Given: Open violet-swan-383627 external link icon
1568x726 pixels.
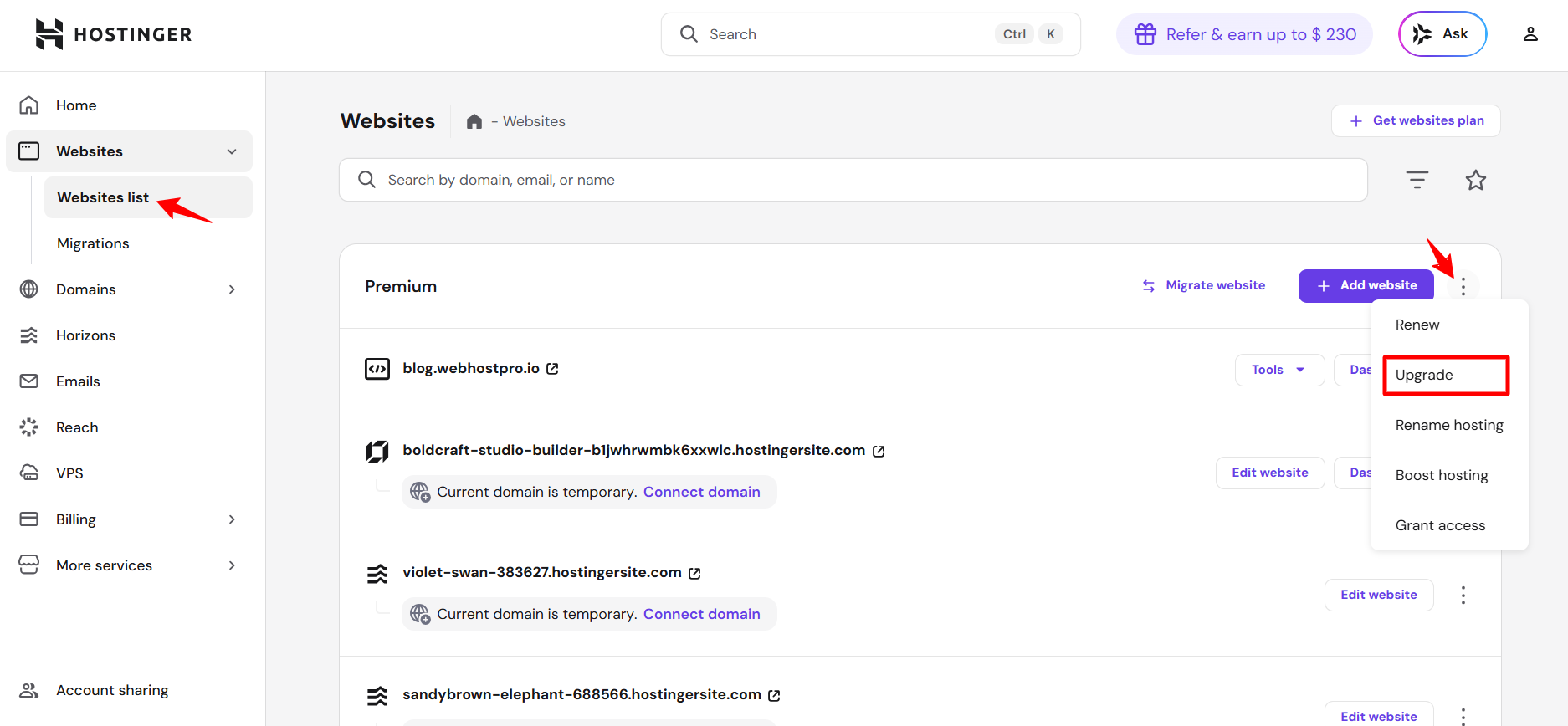Looking at the screenshot, I should coord(694,573).
